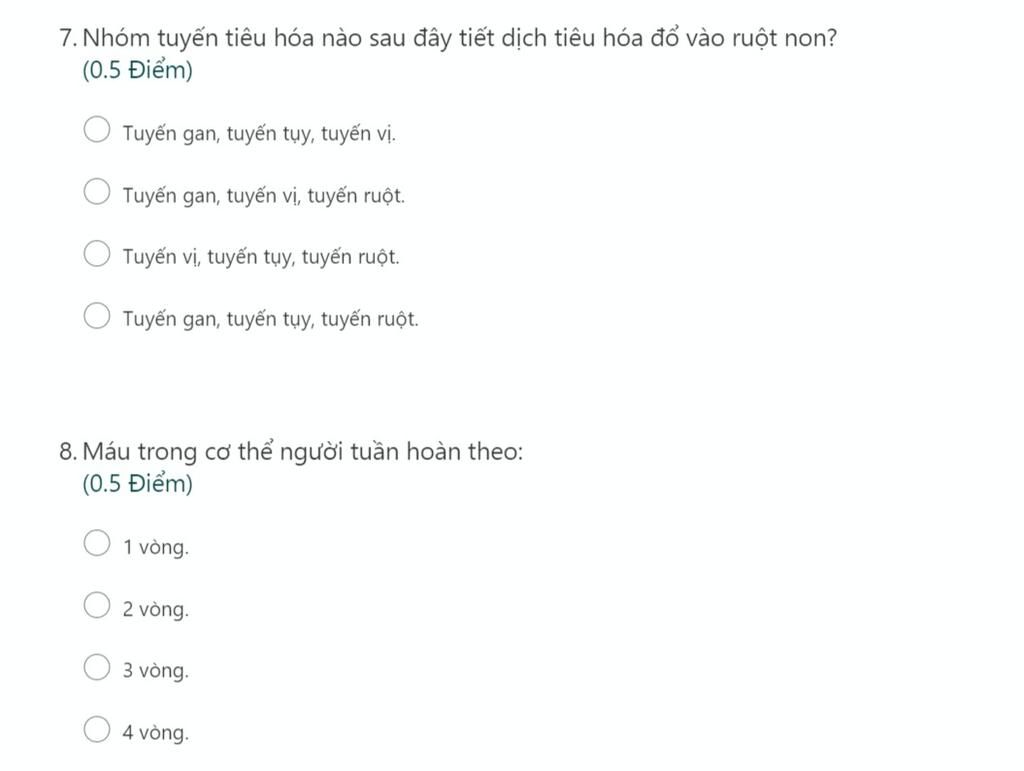1024x771 pixels.
Task: Select radio button for 'Tuyến gan, tuyến tụy, tuyến vị'
Action: (97, 129)
